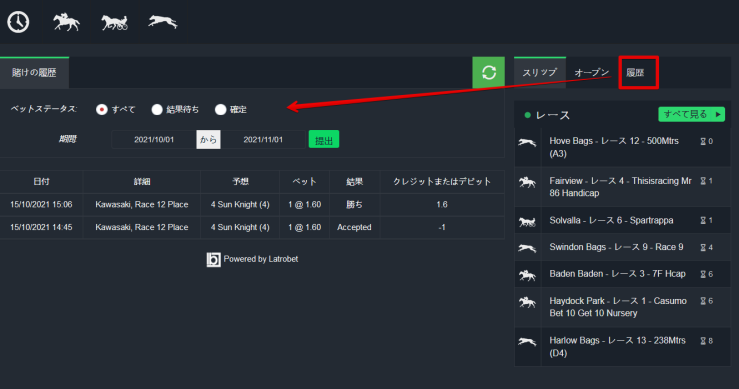The width and height of the screenshot is (739, 389).
Task: Click hourglass timer on Hove Bags row
Action: click(703, 141)
